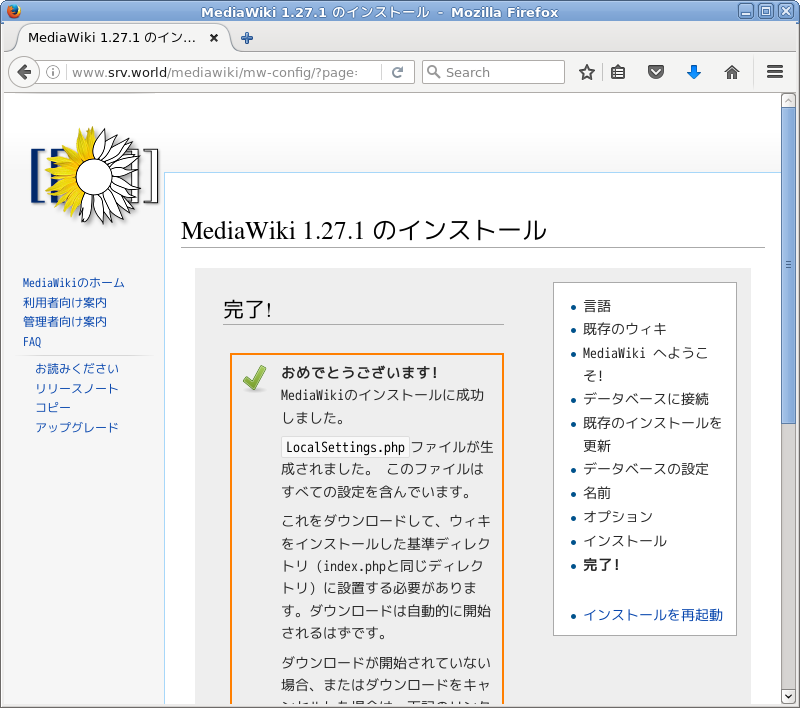Close the Firefox window
The height and width of the screenshot is (708, 800).
(x=785, y=11)
